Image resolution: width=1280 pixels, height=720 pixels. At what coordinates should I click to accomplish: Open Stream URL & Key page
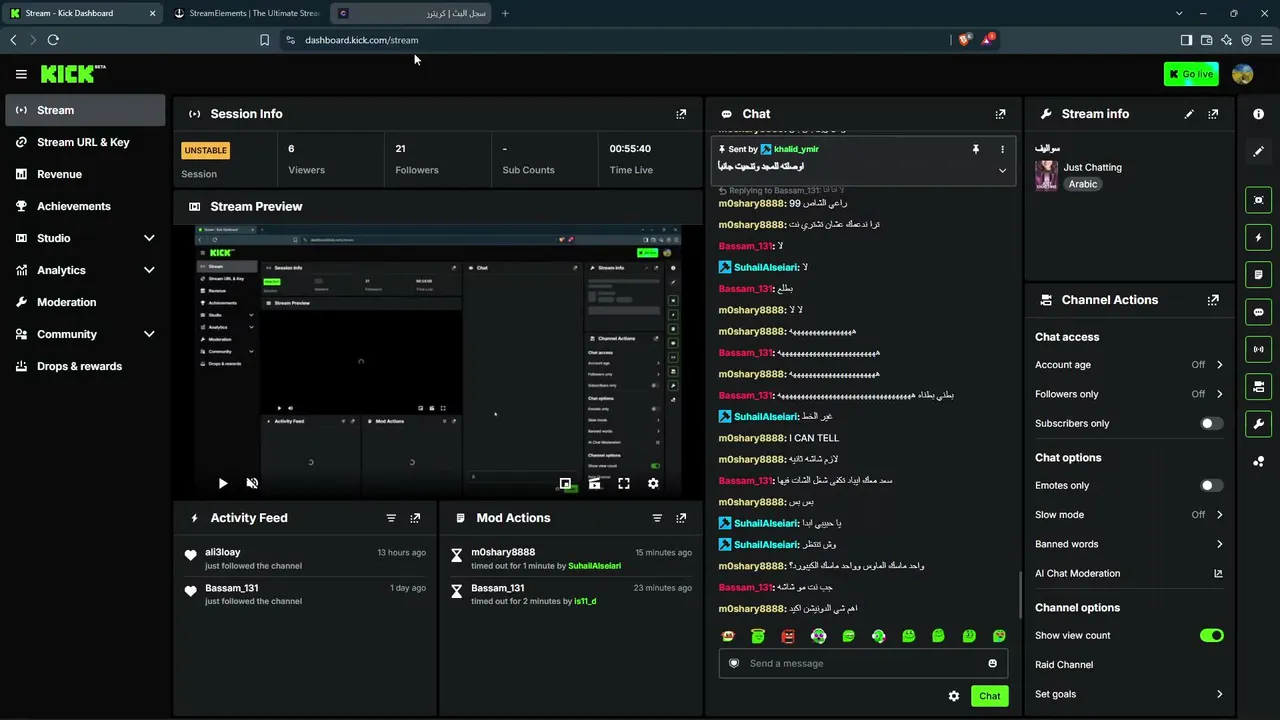[85, 142]
